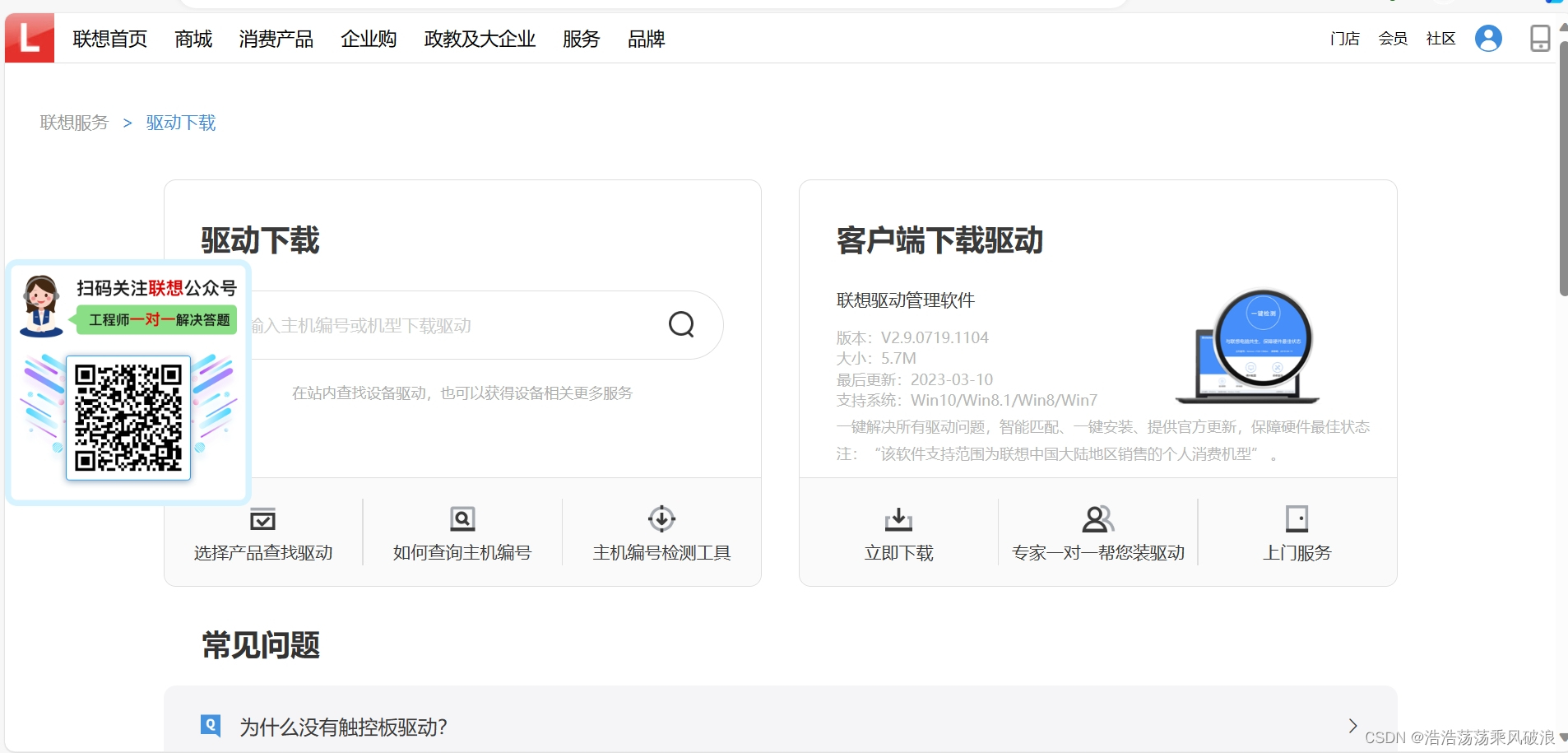Click the magnifier search icon in driver search
1568x753 pixels.
(681, 324)
